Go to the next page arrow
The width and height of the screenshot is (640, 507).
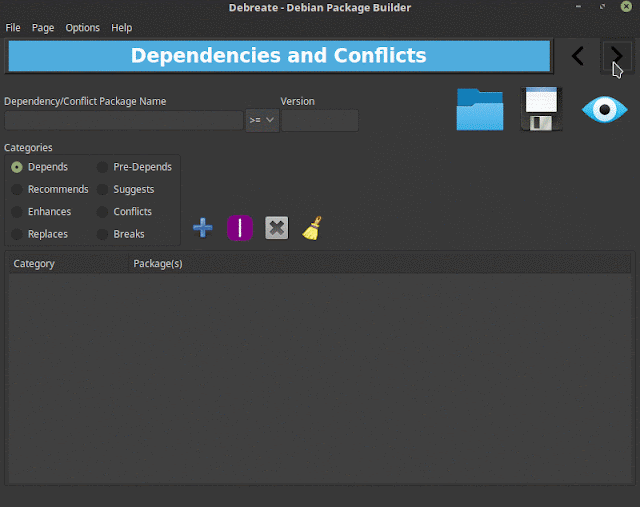coord(617,56)
